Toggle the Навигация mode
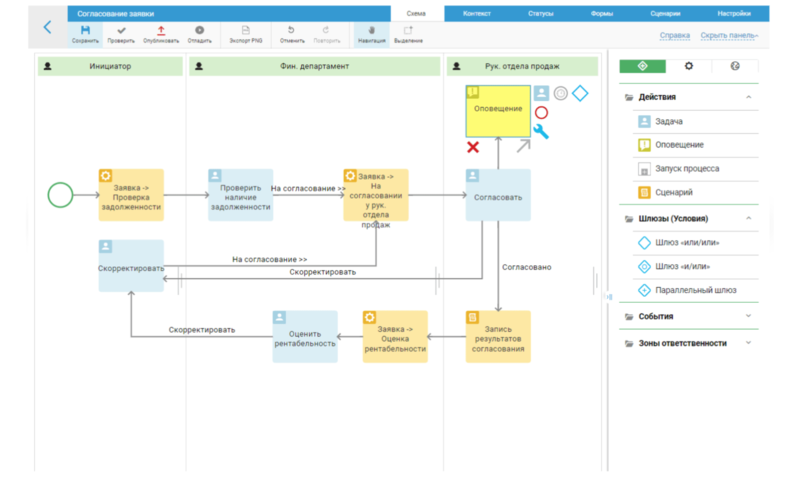The width and height of the screenshot is (800, 478). (371, 32)
